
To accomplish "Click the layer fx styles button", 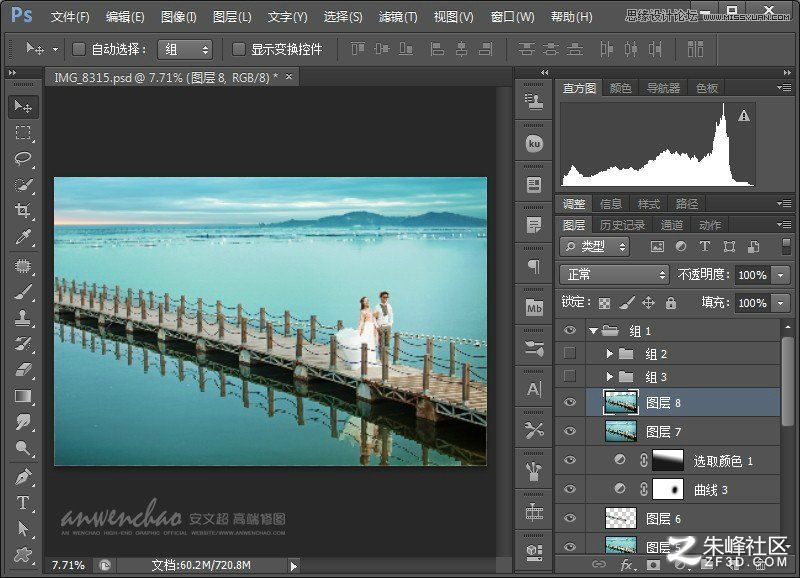I will pyautogui.click(x=627, y=565).
